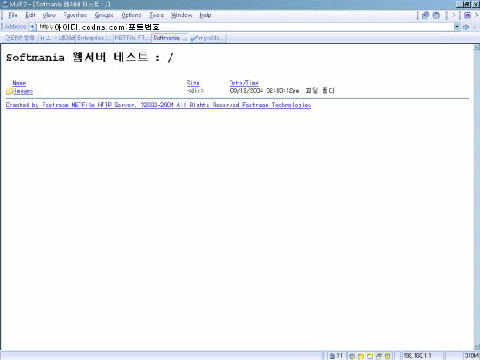
Task: Click the dir size value for images
Action: (195, 91)
